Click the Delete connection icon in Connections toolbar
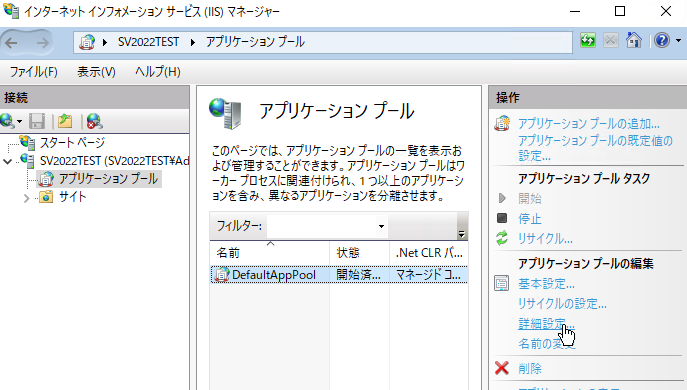The width and height of the screenshot is (687, 390). point(94,121)
